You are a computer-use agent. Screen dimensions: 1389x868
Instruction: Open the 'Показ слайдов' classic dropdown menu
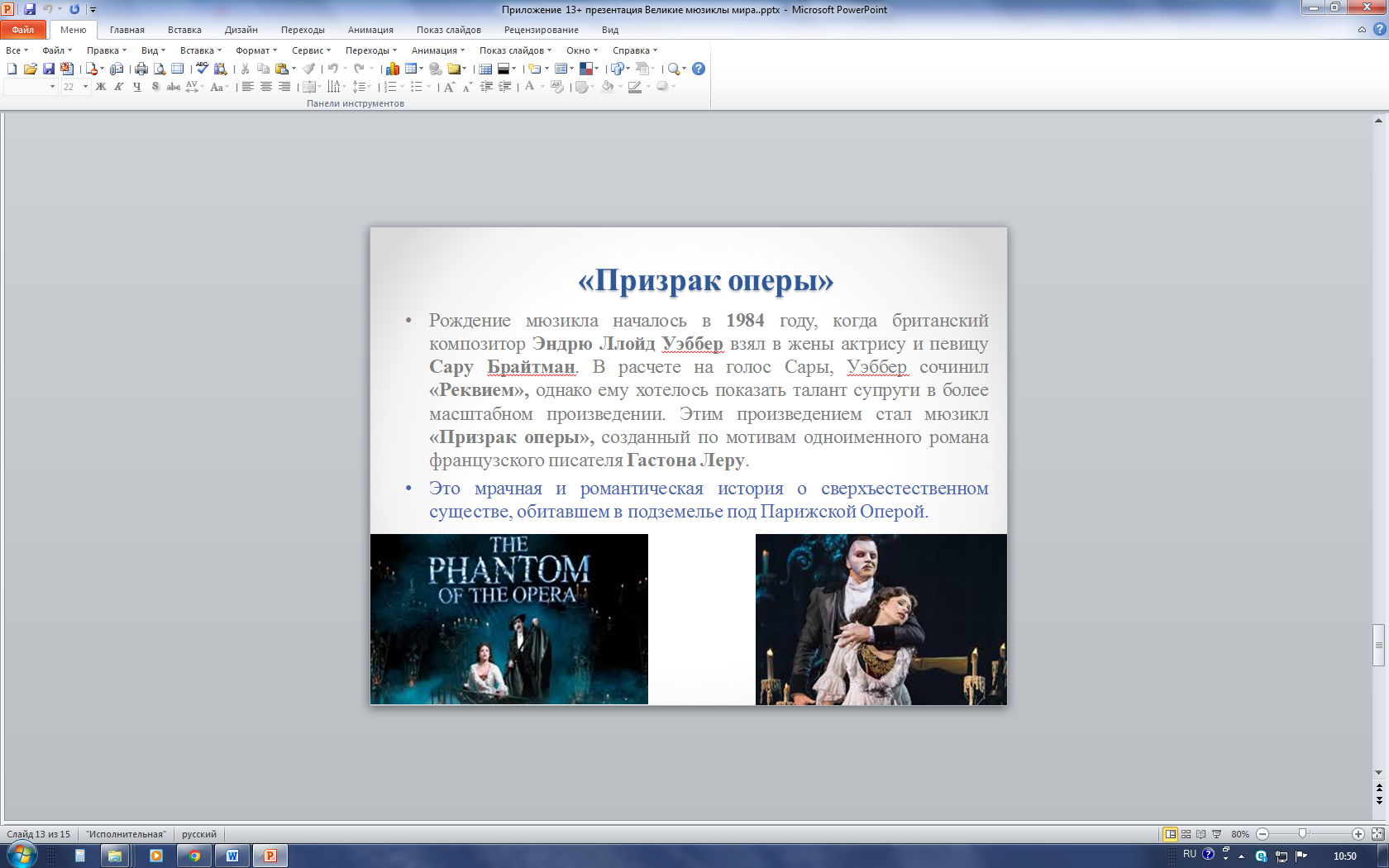click(x=515, y=50)
